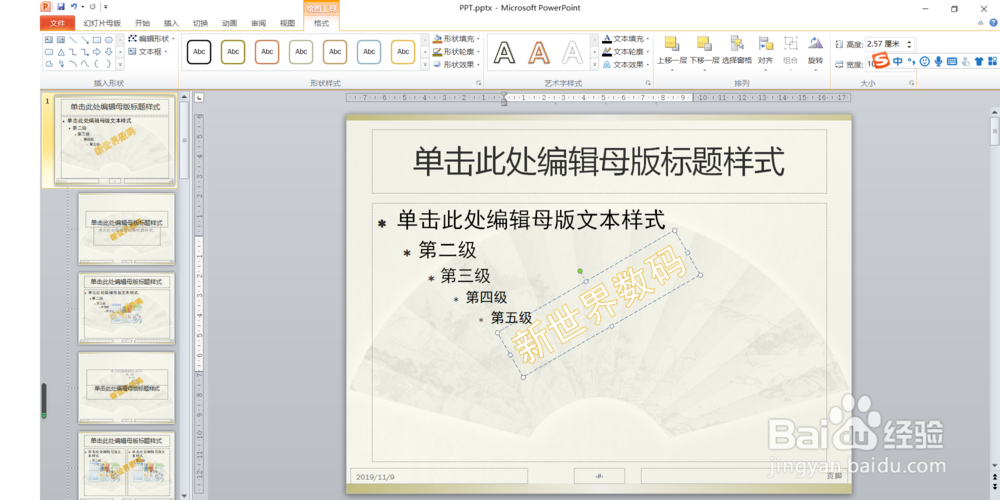Click the 对齐 align icon
The image size is (1000, 500).
click(x=765, y=43)
